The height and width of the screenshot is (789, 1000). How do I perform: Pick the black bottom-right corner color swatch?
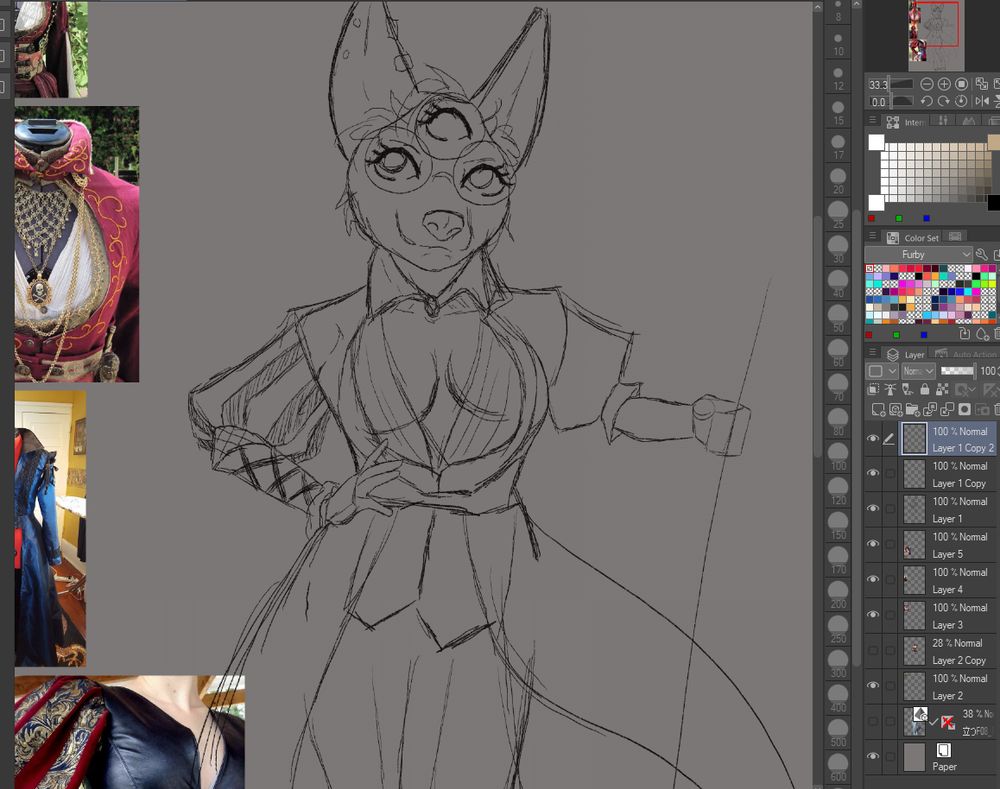(994, 203)
